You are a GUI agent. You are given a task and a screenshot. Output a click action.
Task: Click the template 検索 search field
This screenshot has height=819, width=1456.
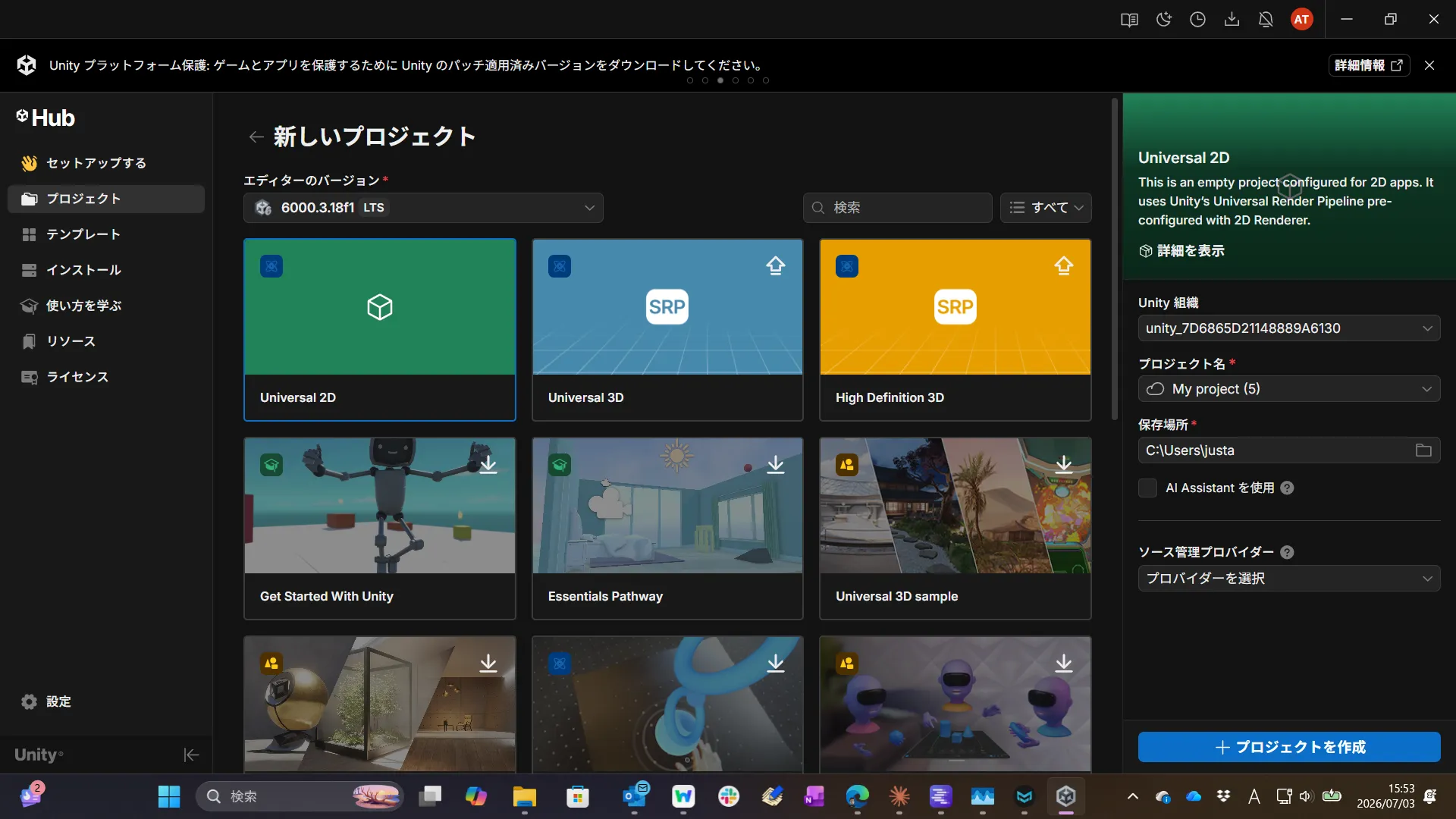pos(898,208)
